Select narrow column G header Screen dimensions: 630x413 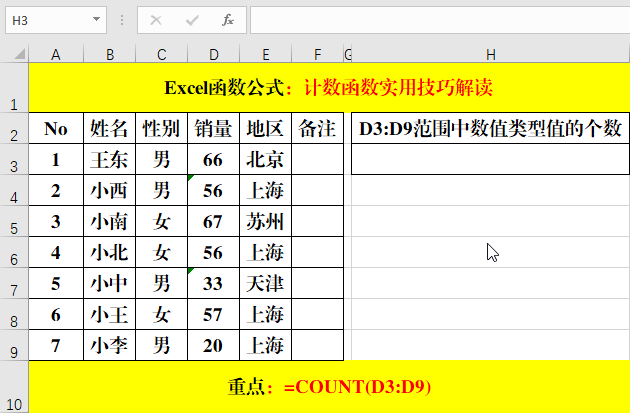pos(348,54)
